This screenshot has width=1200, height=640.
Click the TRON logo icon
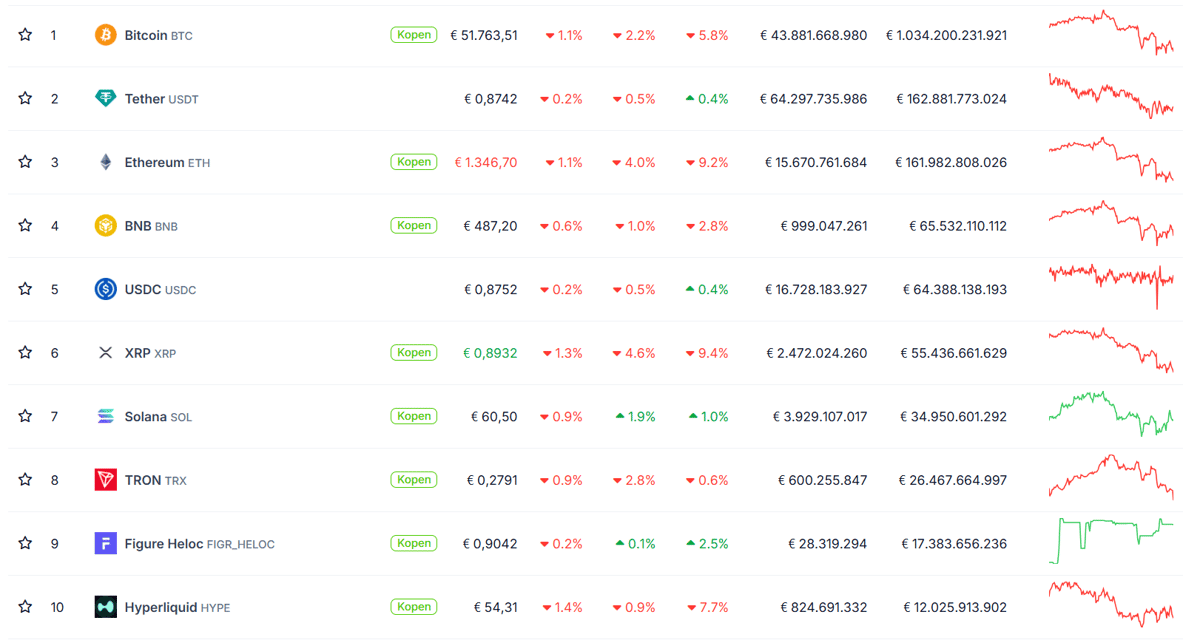click(105, 479)
